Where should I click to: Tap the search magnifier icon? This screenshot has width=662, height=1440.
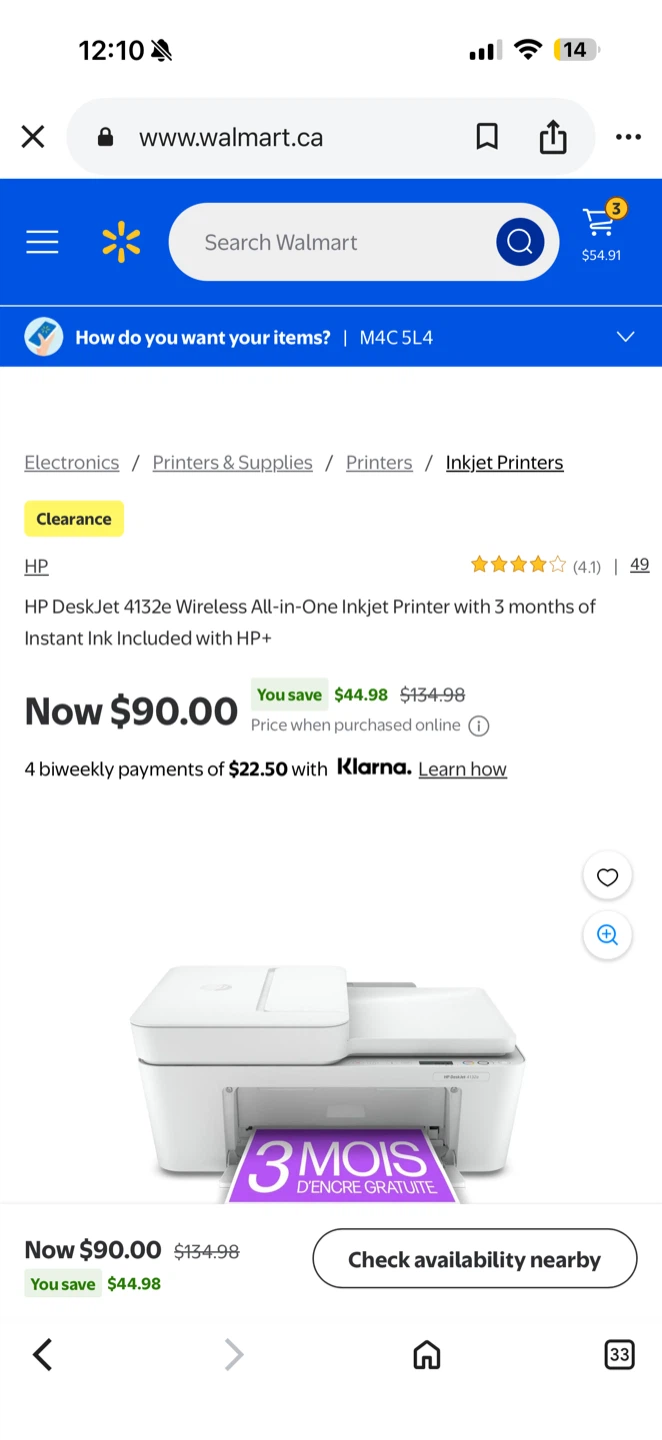point(519,241)
